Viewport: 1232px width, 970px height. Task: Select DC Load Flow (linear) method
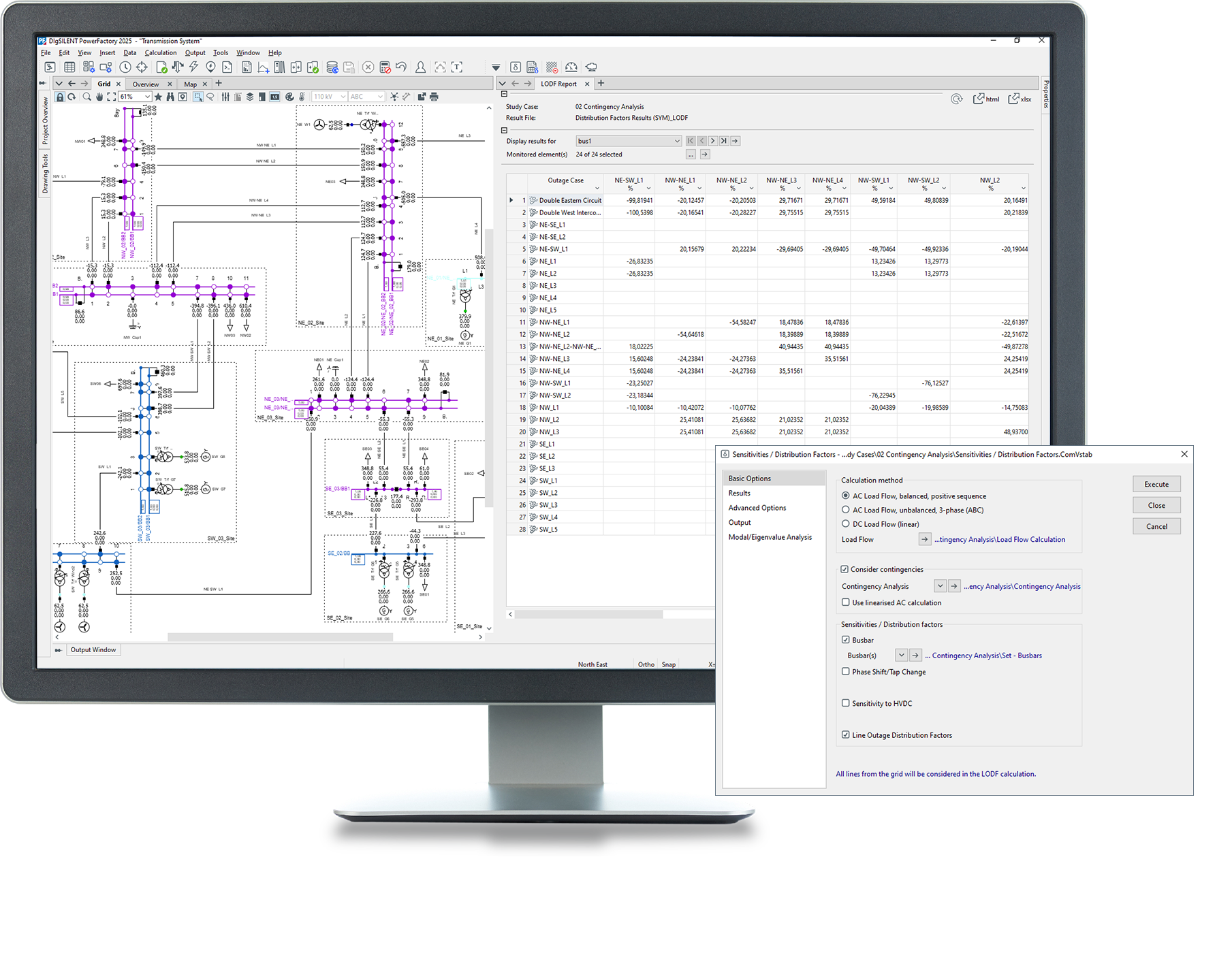[846, 524]
